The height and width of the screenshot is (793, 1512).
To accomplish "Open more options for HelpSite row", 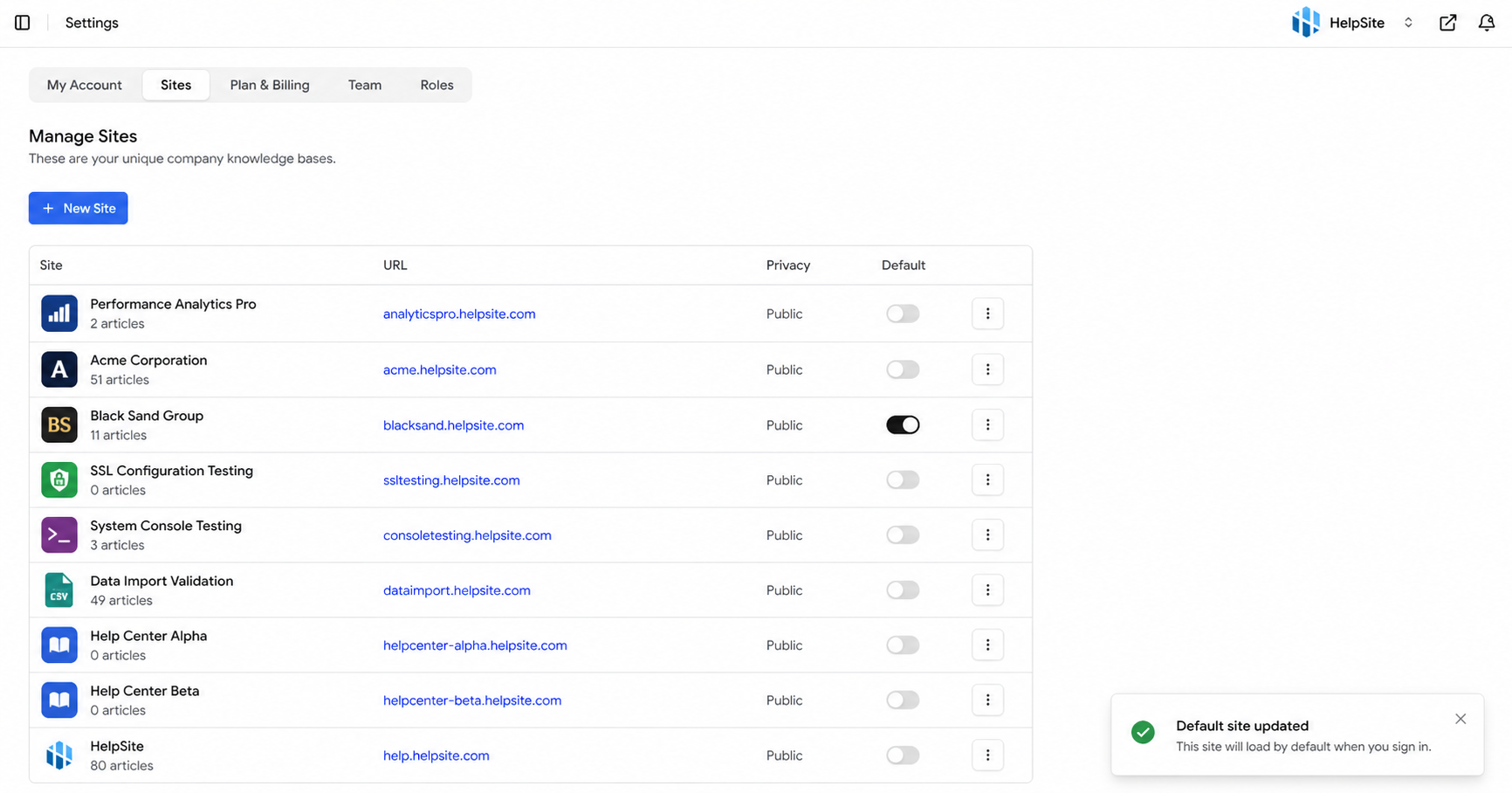I will coord(987,755).
